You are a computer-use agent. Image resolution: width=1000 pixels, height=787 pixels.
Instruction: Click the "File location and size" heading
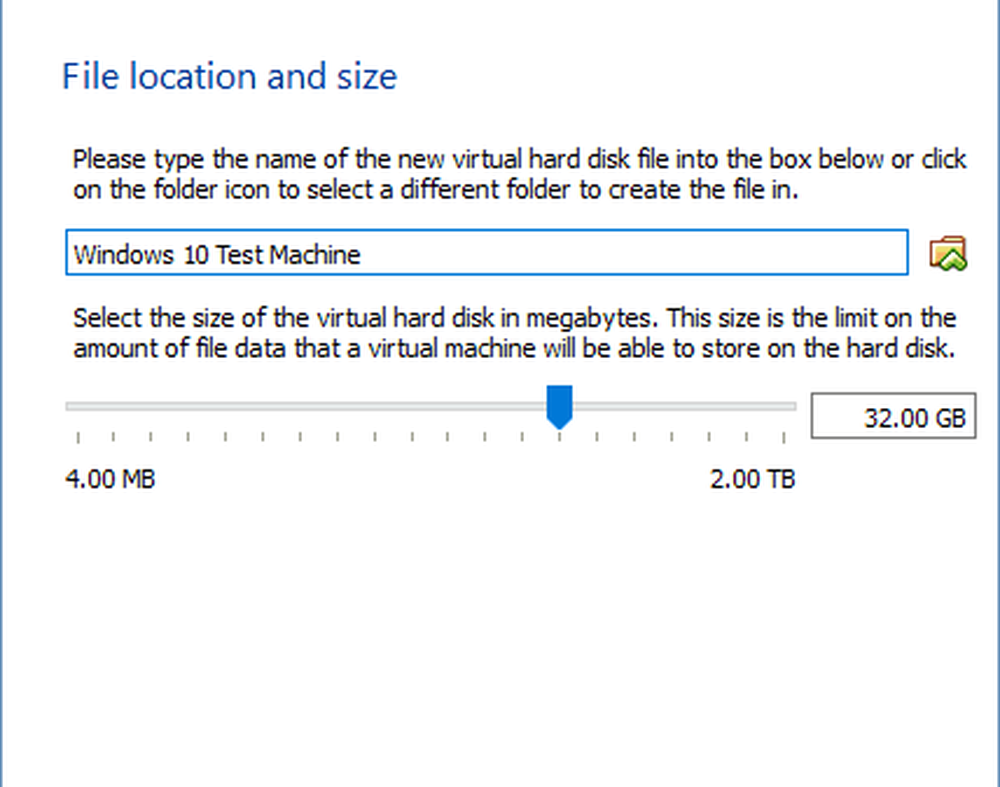point(229,77)
